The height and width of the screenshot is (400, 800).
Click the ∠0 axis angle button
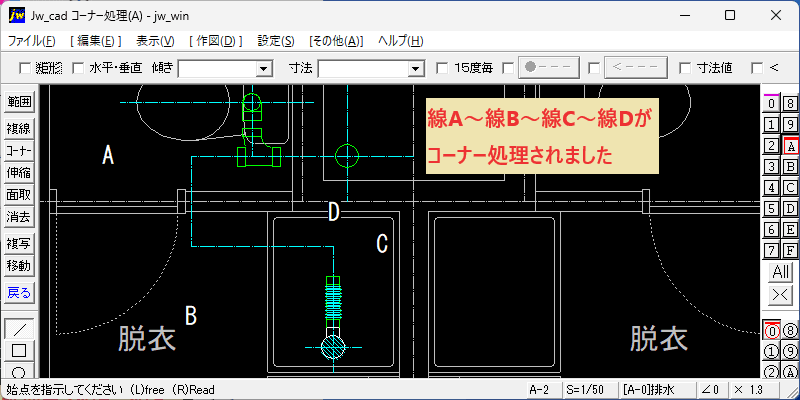(711, 390)
